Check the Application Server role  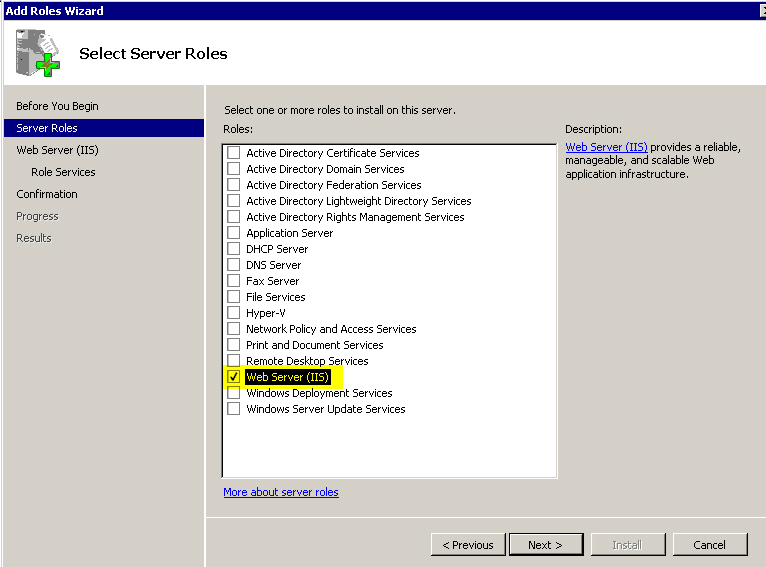pyautogui.click(x=234, y=233)
